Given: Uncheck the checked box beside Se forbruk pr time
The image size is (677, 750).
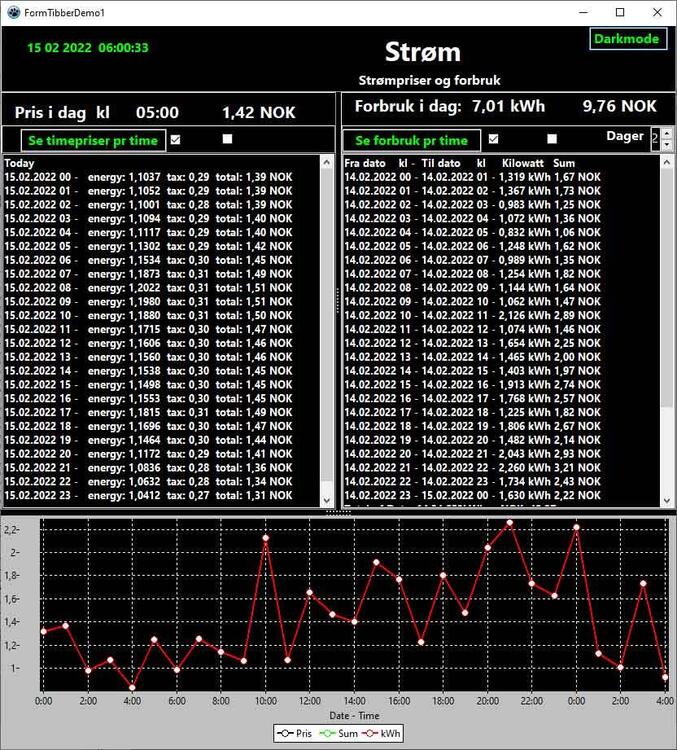Looking at the screenshot, I should tap(493, 140).
